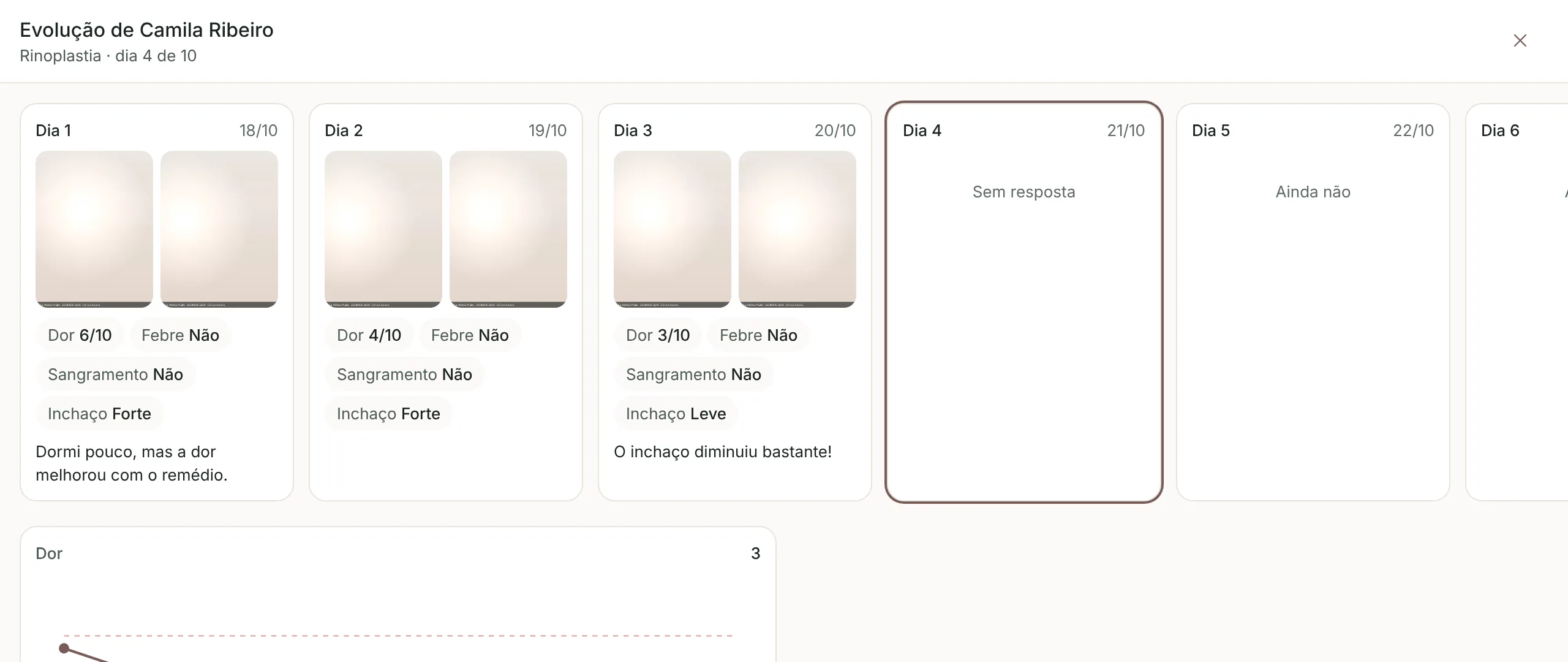
Task: Open first photo of Dia 2
Action: point(383,229)
